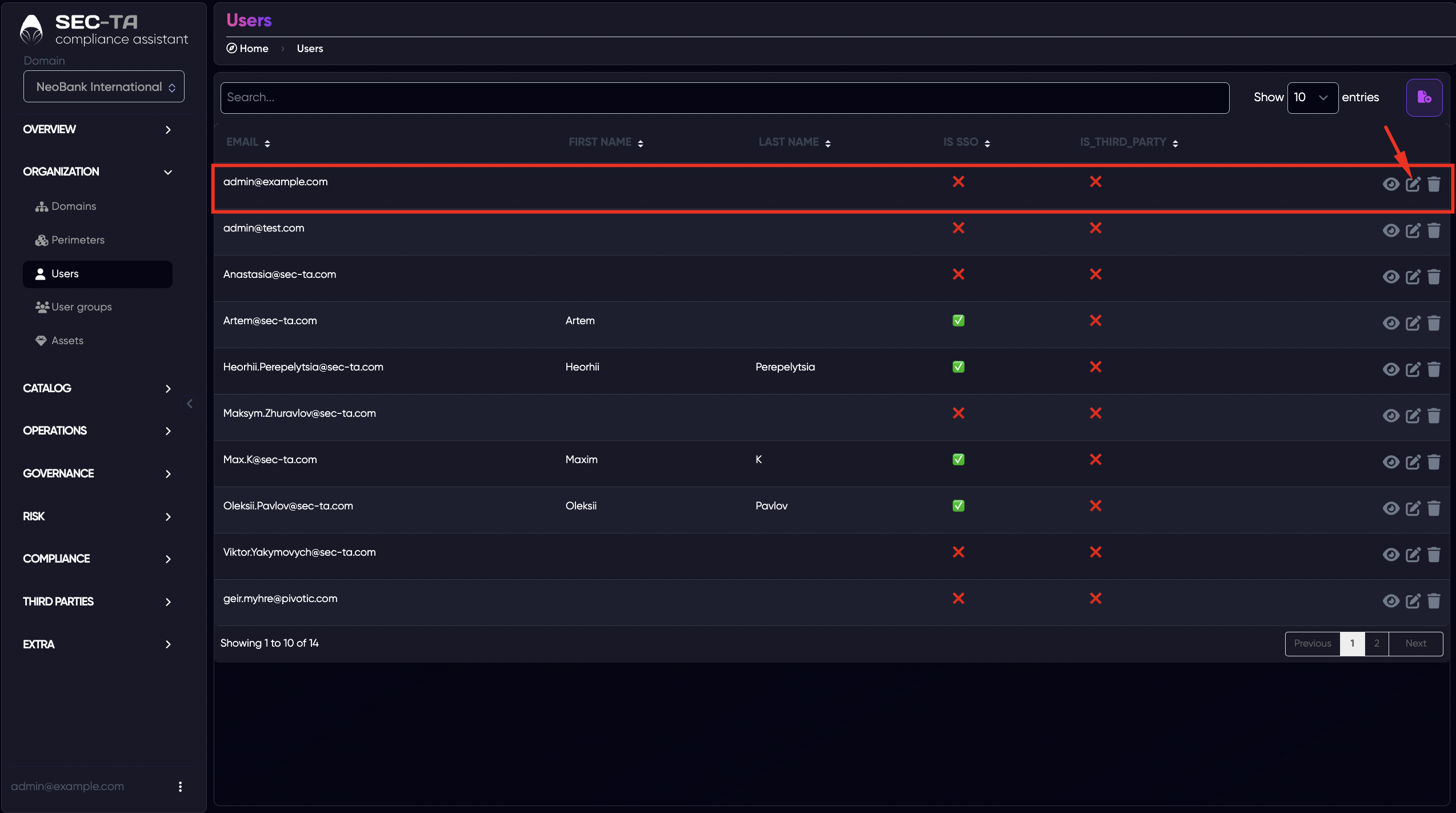Screen dimensions: 1456x813
Task: Sort table by IS SSO column
Action: point(967,142)
